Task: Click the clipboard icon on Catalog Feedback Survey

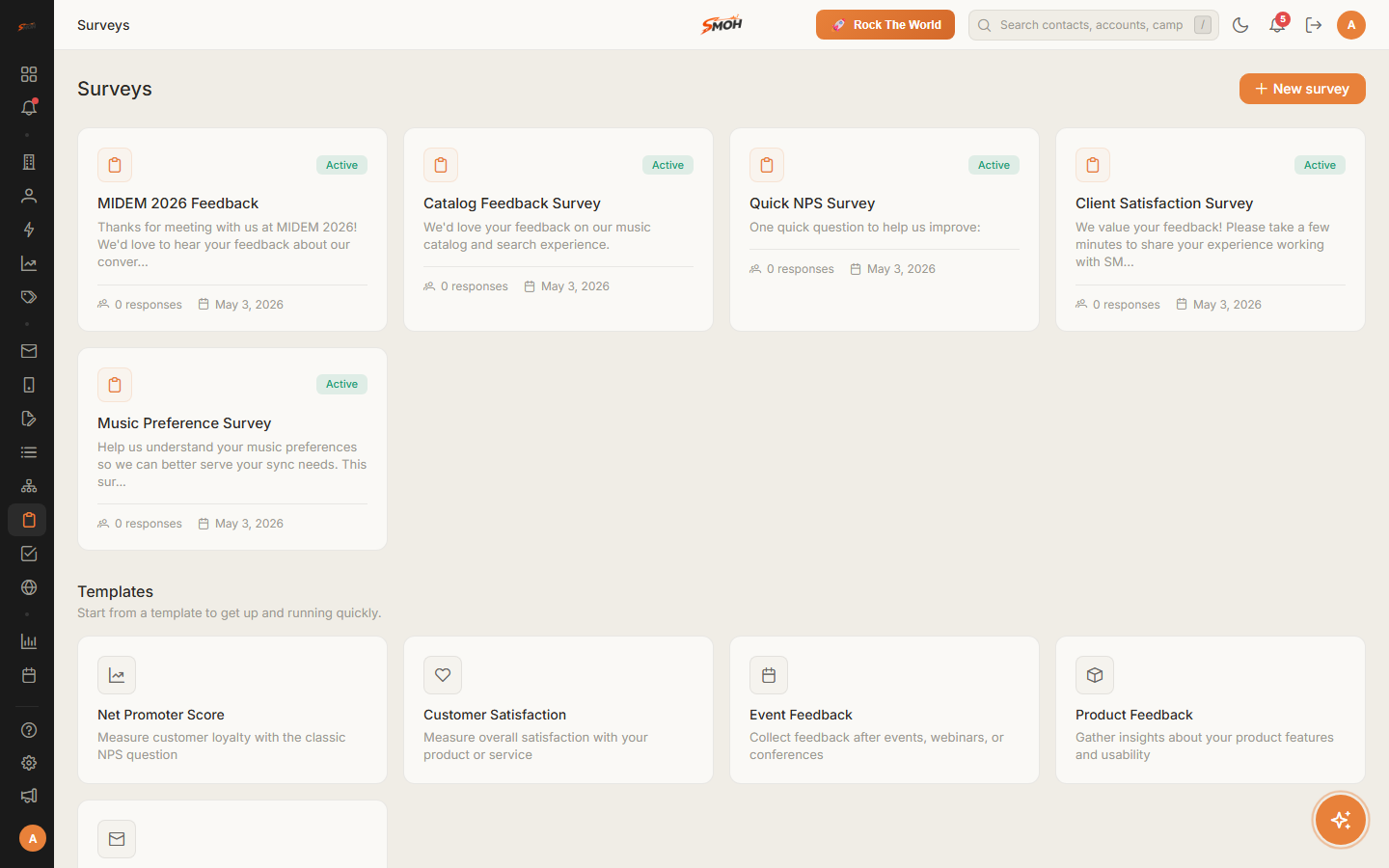Action: pyautogui.click(x=441, y=165)
